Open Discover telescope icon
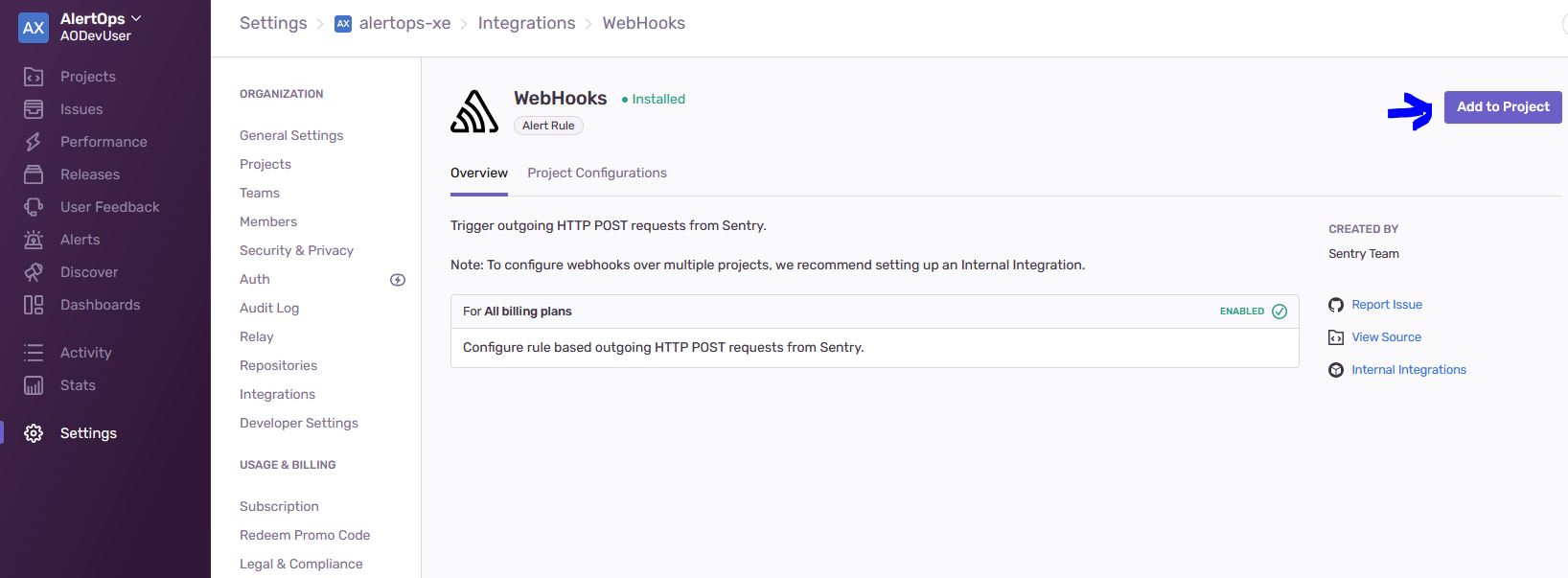This screenshot has width=1568, height=578. pos(34,272)
